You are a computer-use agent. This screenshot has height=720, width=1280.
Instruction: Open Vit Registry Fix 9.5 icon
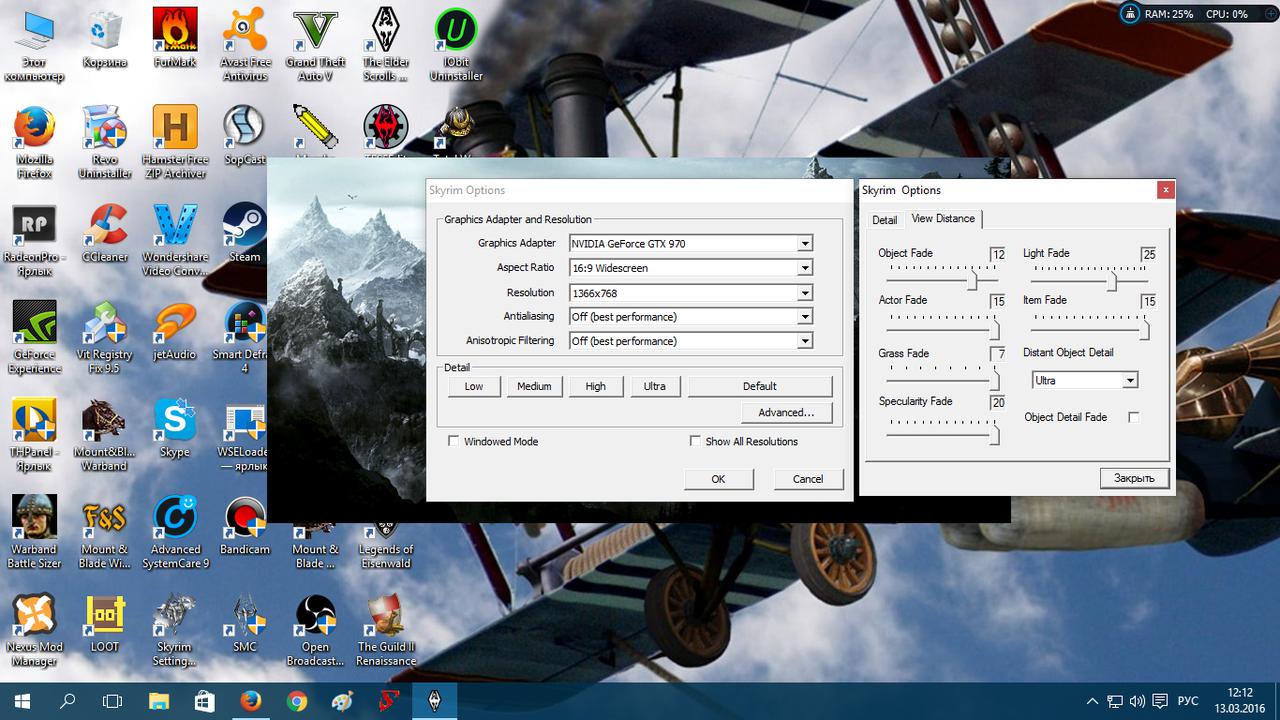[x=105, y=338]
